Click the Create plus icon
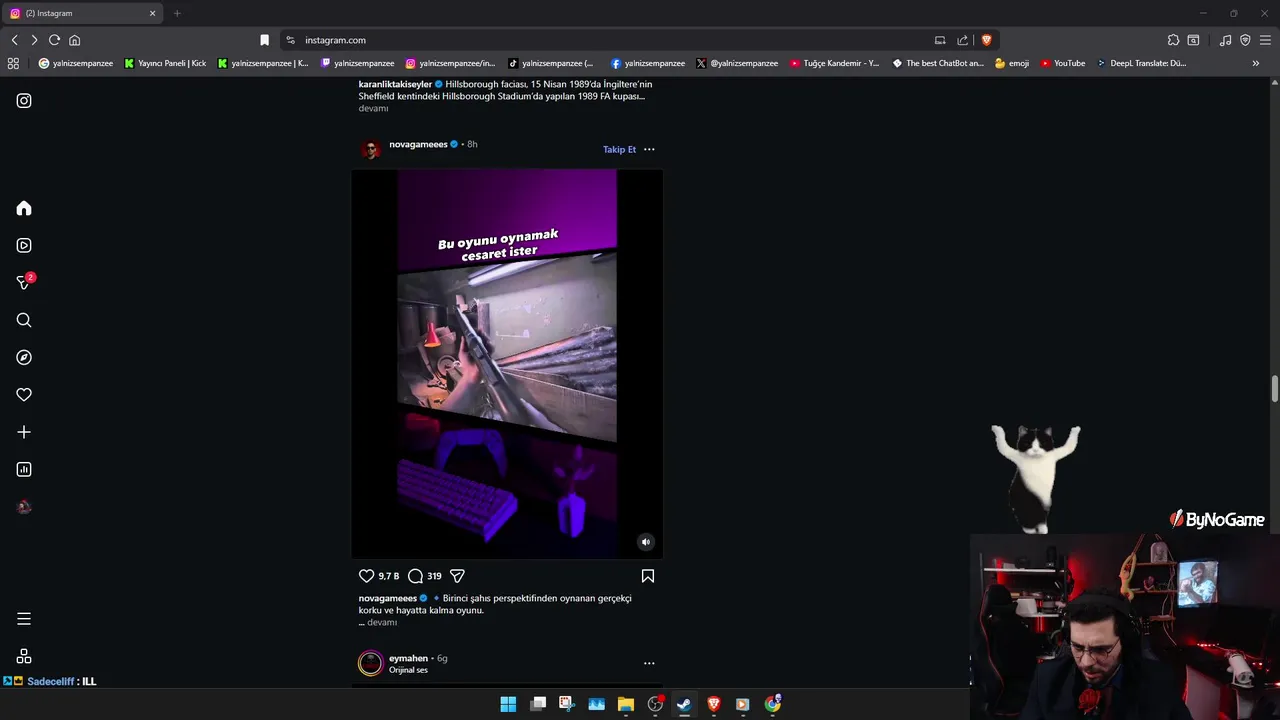Viewport: 1280px width, 720px height. click(24, 432)
